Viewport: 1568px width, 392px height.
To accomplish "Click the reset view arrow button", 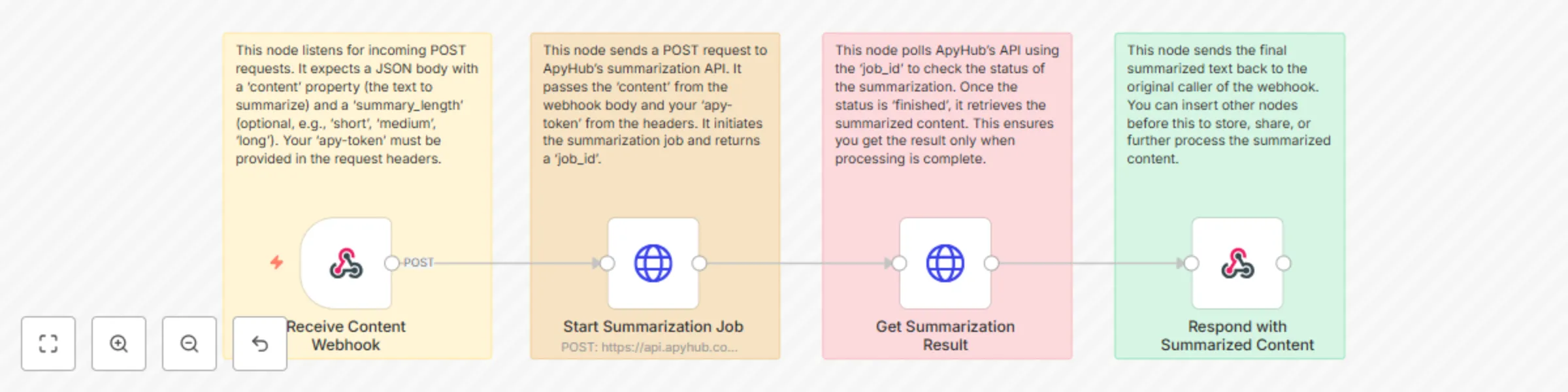I will (x=259, y=342).
